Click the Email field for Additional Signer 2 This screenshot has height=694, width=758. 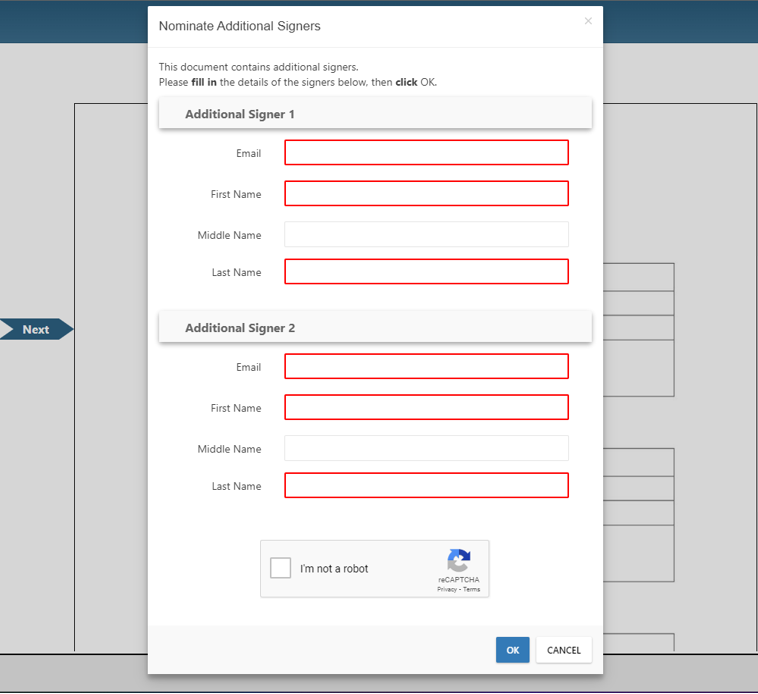(426, 366)
